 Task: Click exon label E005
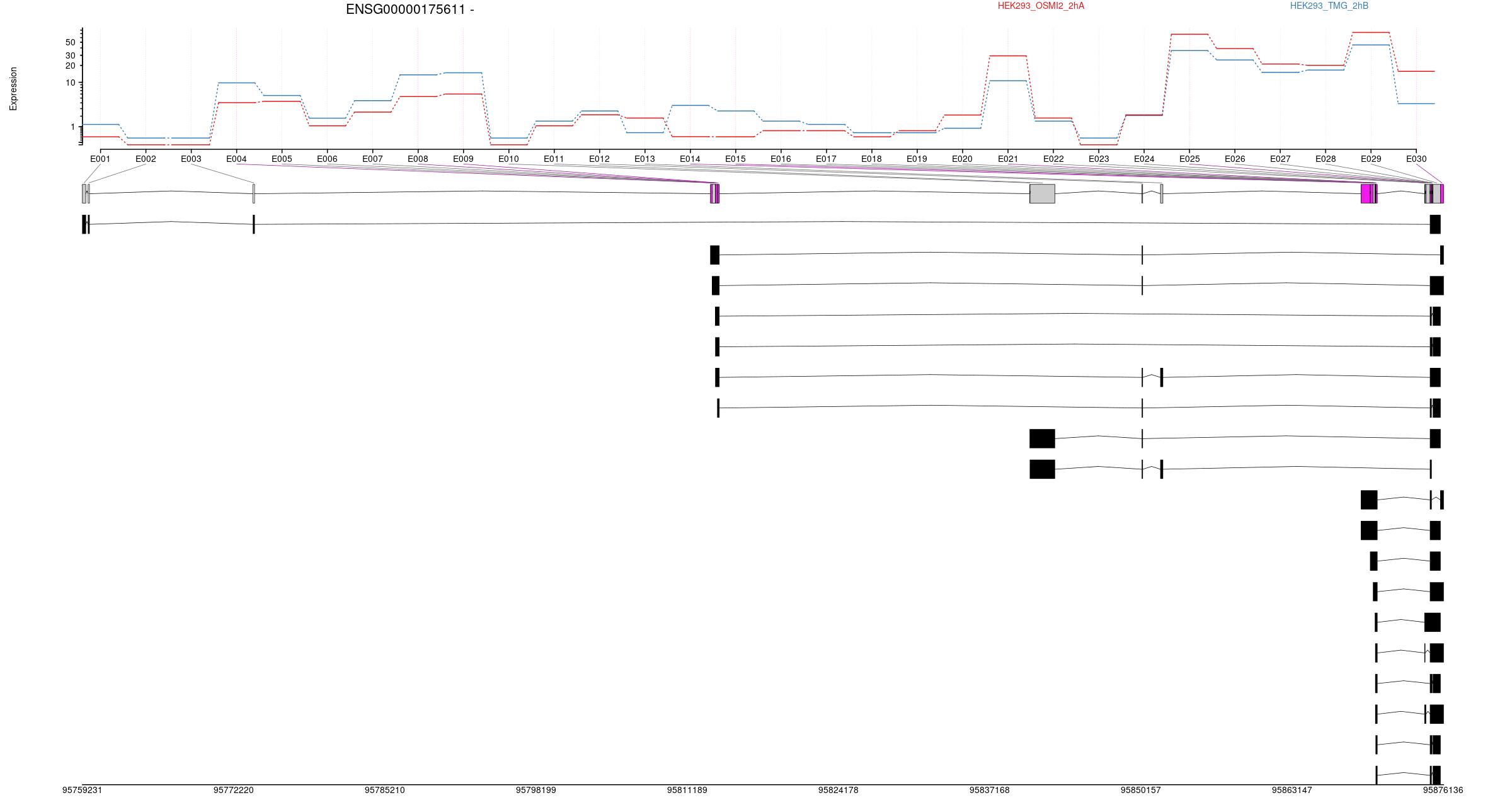[282, 159]
